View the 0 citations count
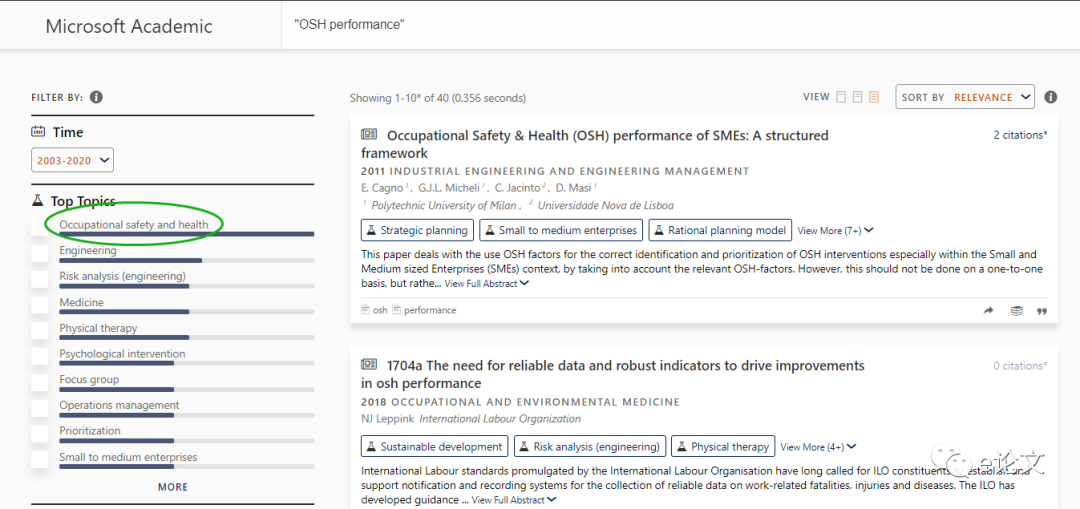 (1020, 366)
